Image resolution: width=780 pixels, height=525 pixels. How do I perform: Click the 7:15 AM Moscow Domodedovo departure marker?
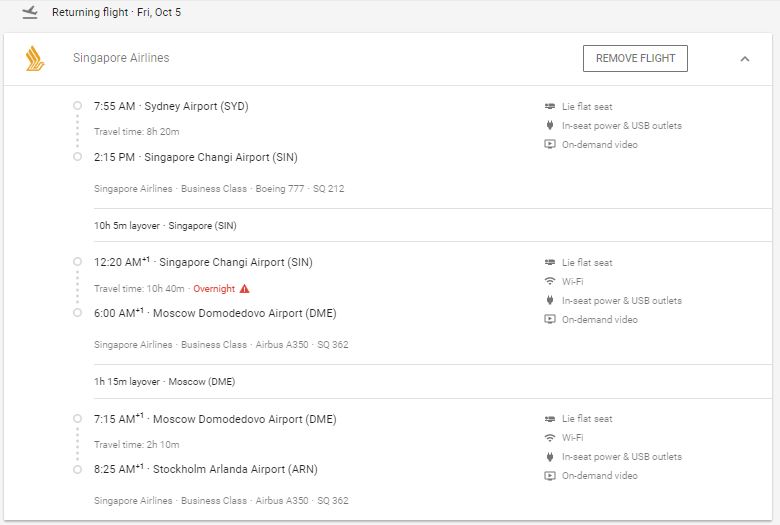[78, 419]
